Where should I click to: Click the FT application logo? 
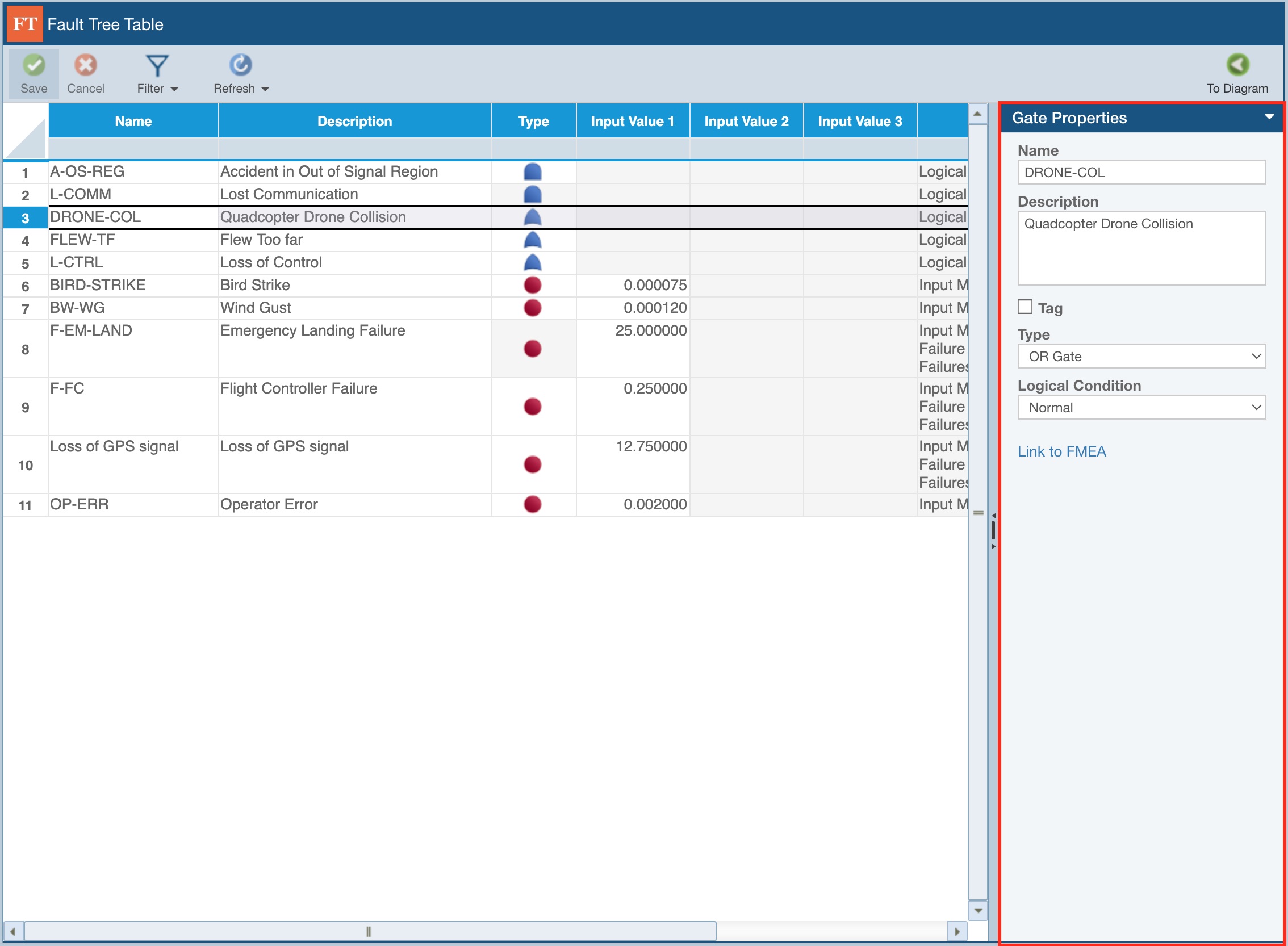pyautogui.click(x=24, y=24)
